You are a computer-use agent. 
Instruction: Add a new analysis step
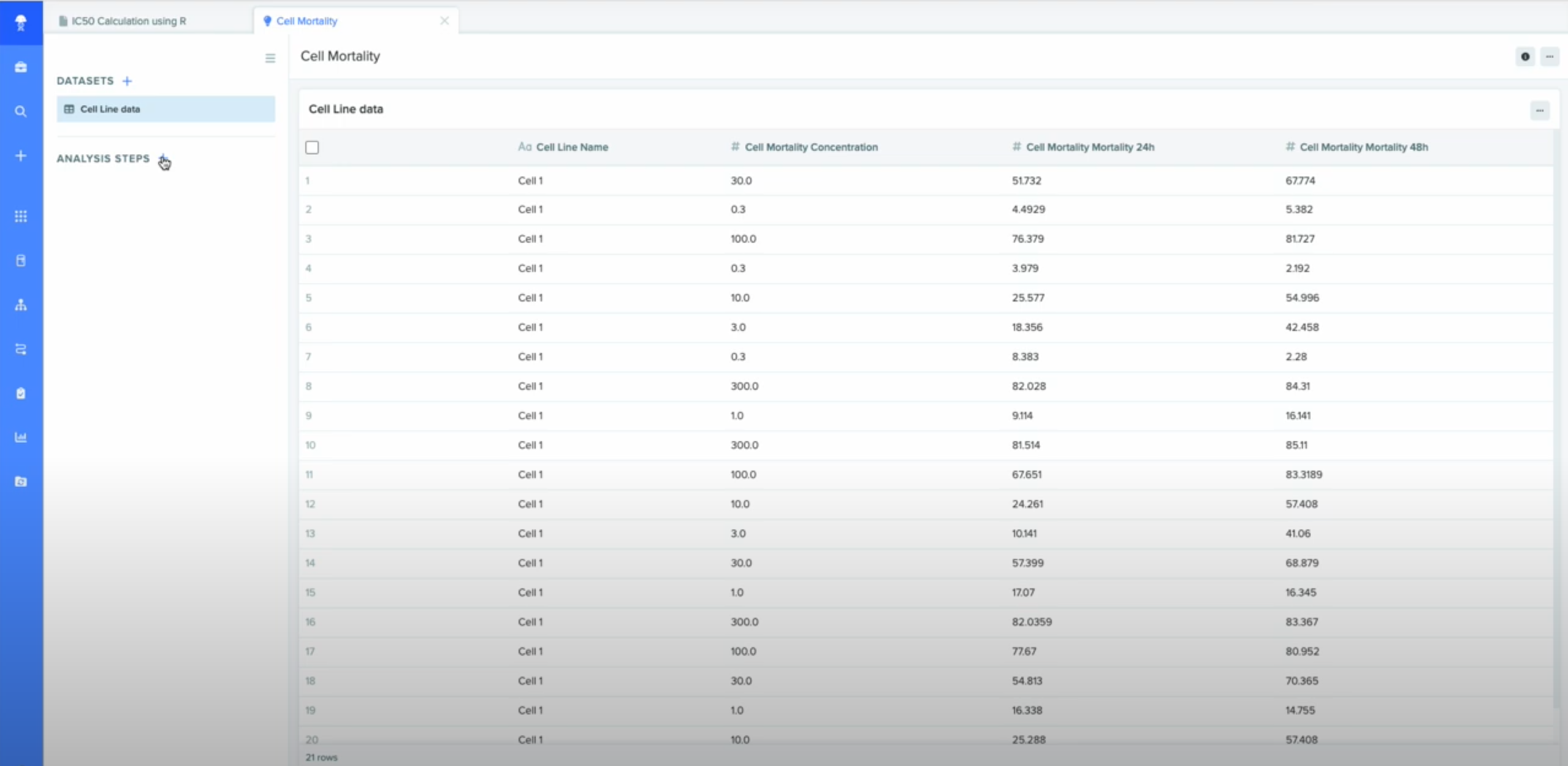(x=163, y=158)
